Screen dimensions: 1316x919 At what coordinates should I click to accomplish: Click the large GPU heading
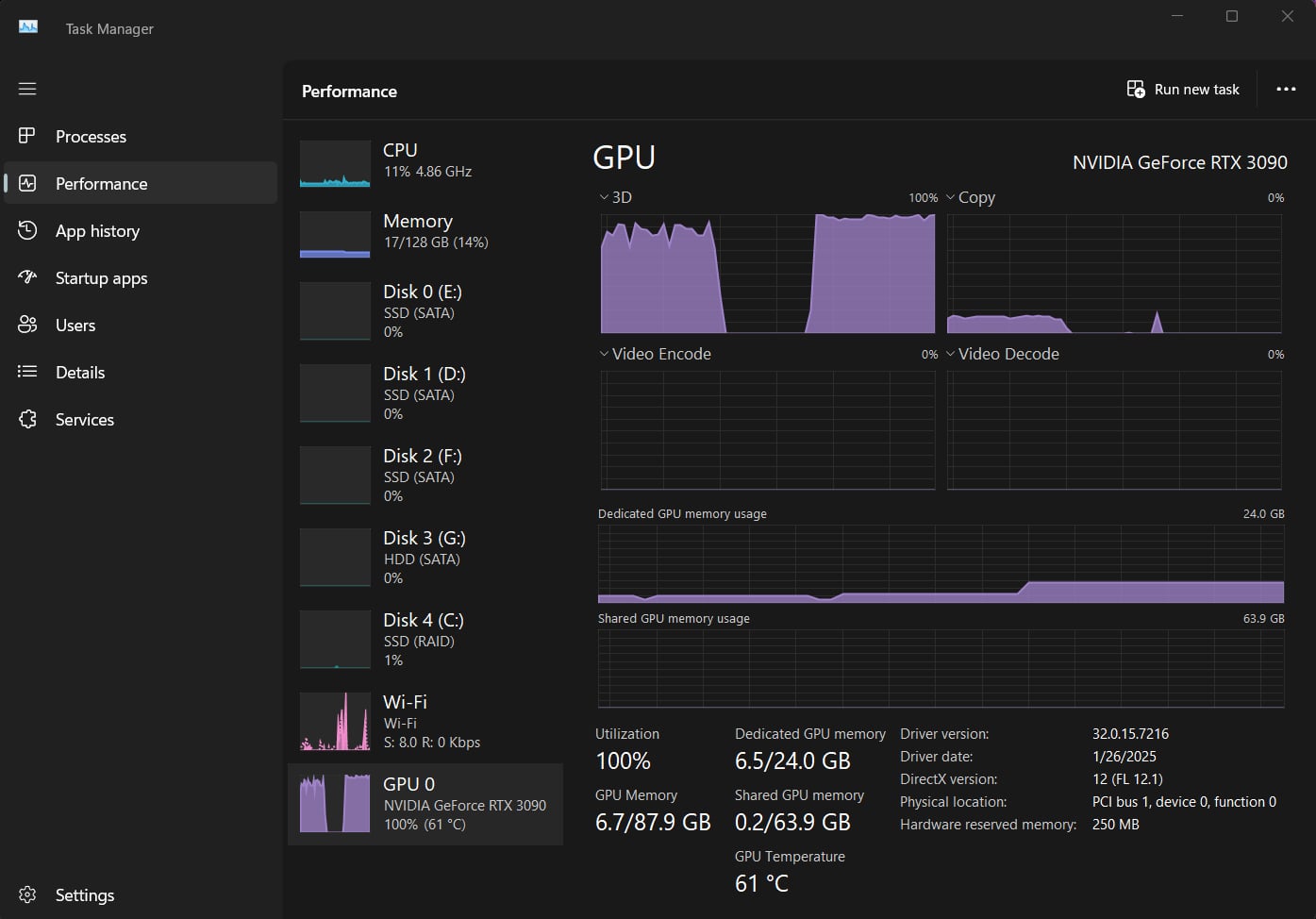pos(624,157)
